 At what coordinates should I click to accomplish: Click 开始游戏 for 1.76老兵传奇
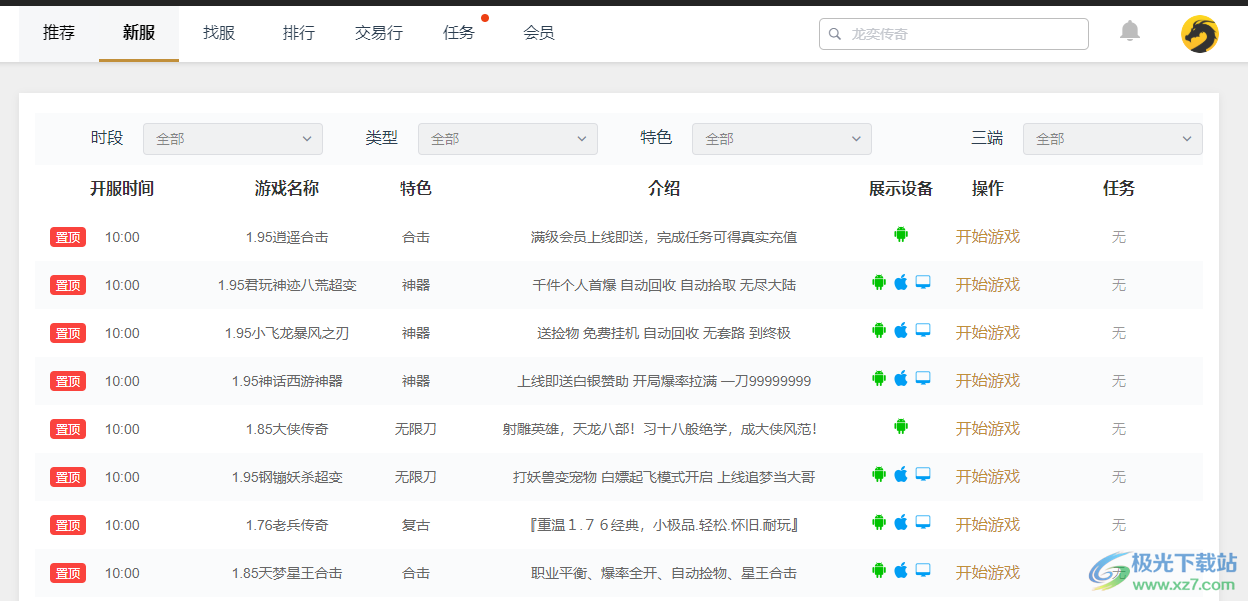click(x=988, y=525)
